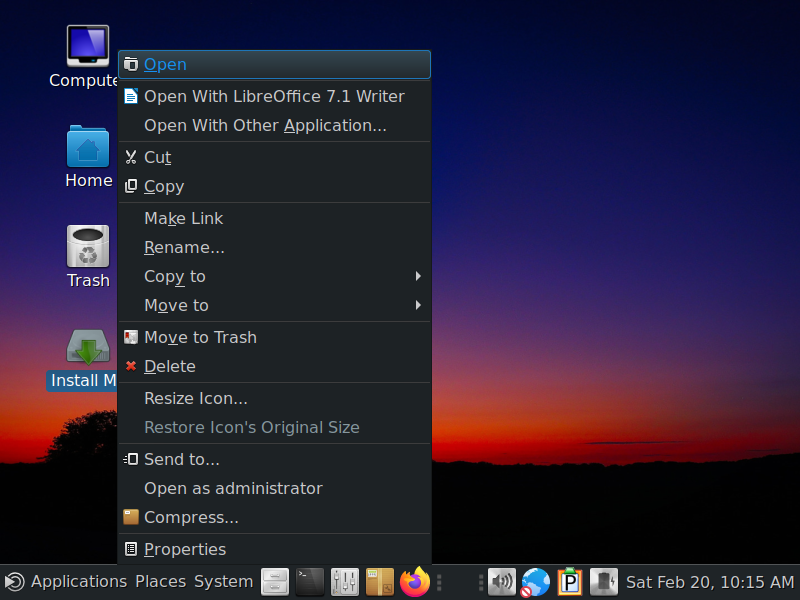Click the clipboard P tray icon

coord(570,582)
